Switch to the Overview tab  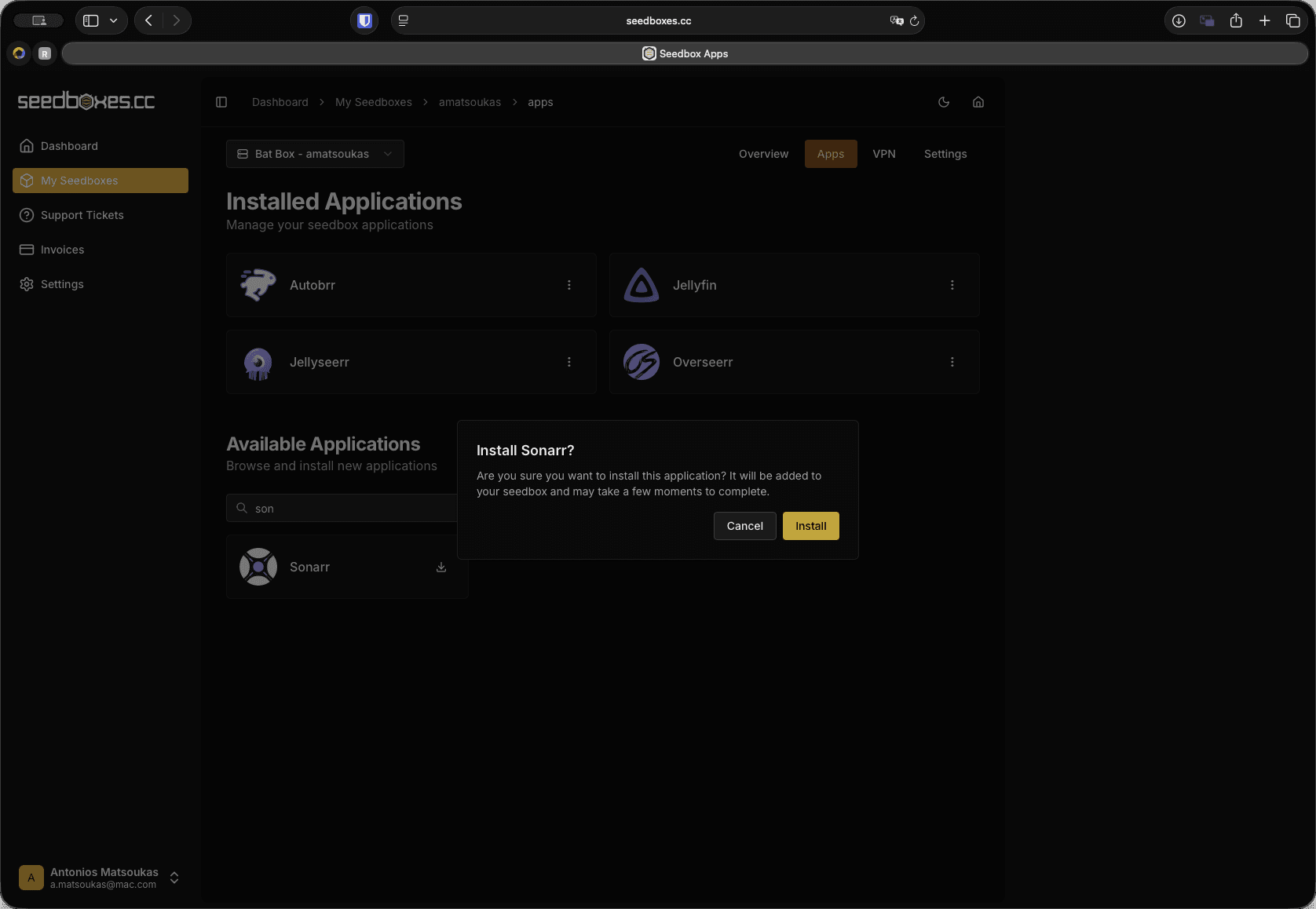tap(763, 154)
